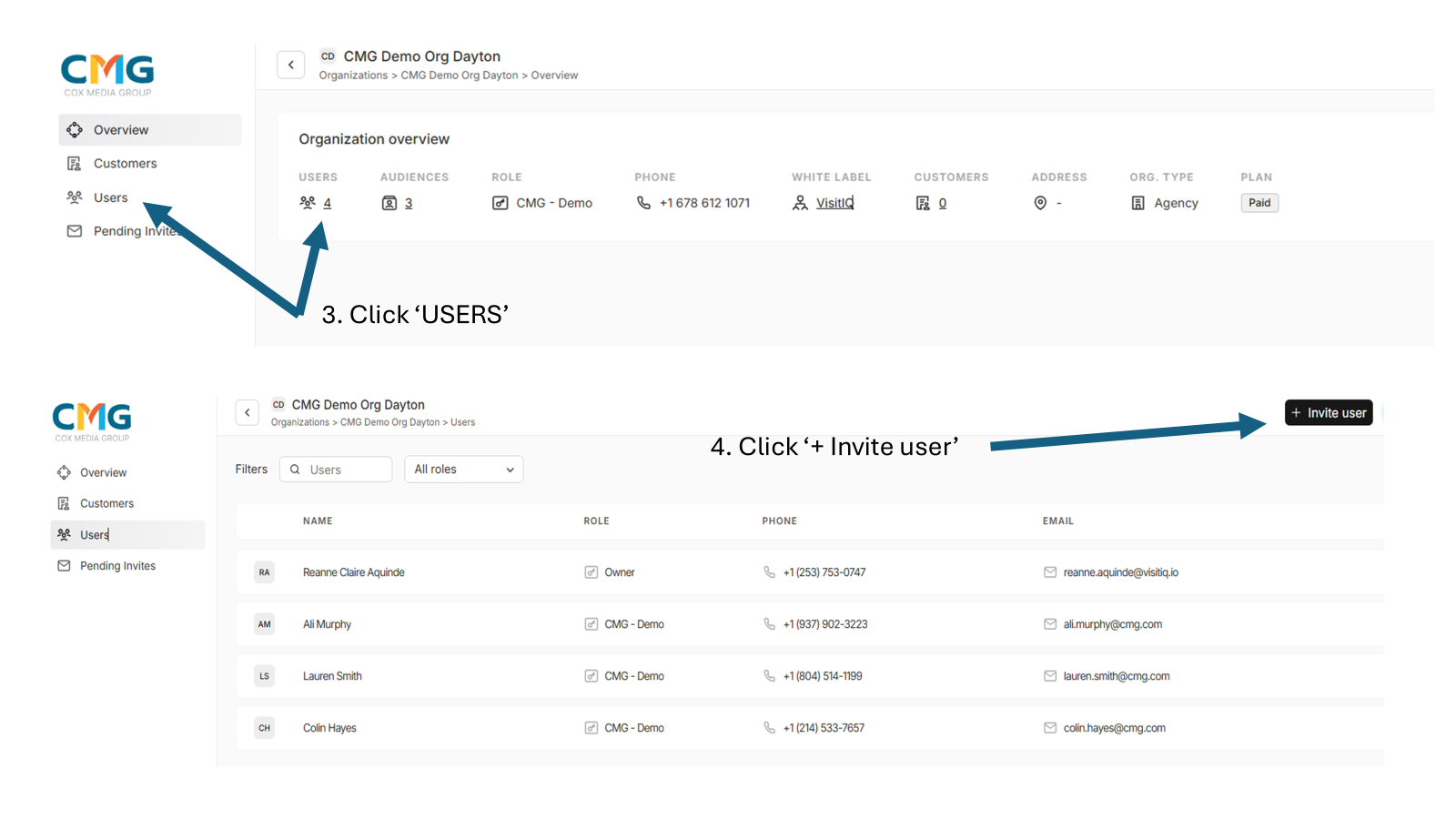Click the Organizations breadcrumb in the top screenshot

(353, 76)
